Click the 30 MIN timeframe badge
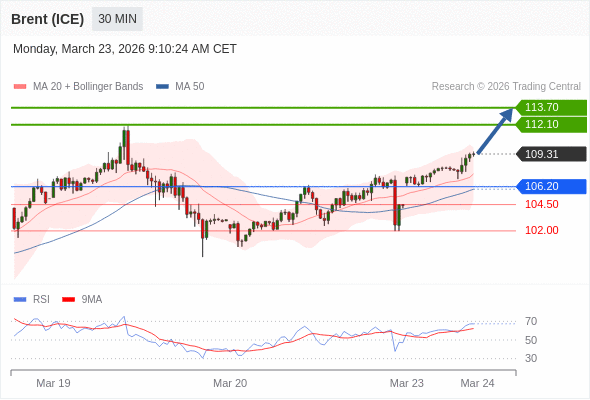Image resolution: width=590 pixels, height=400 pixels. [117, 19]
